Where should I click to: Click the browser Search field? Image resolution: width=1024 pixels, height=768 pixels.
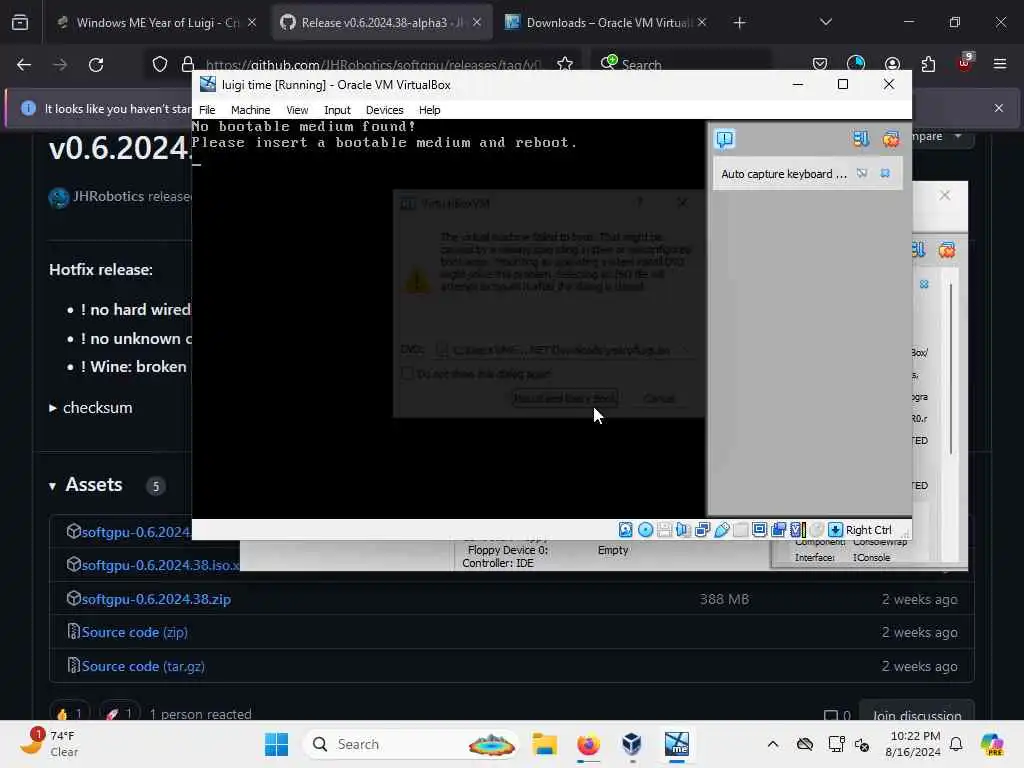pos(682,65)
